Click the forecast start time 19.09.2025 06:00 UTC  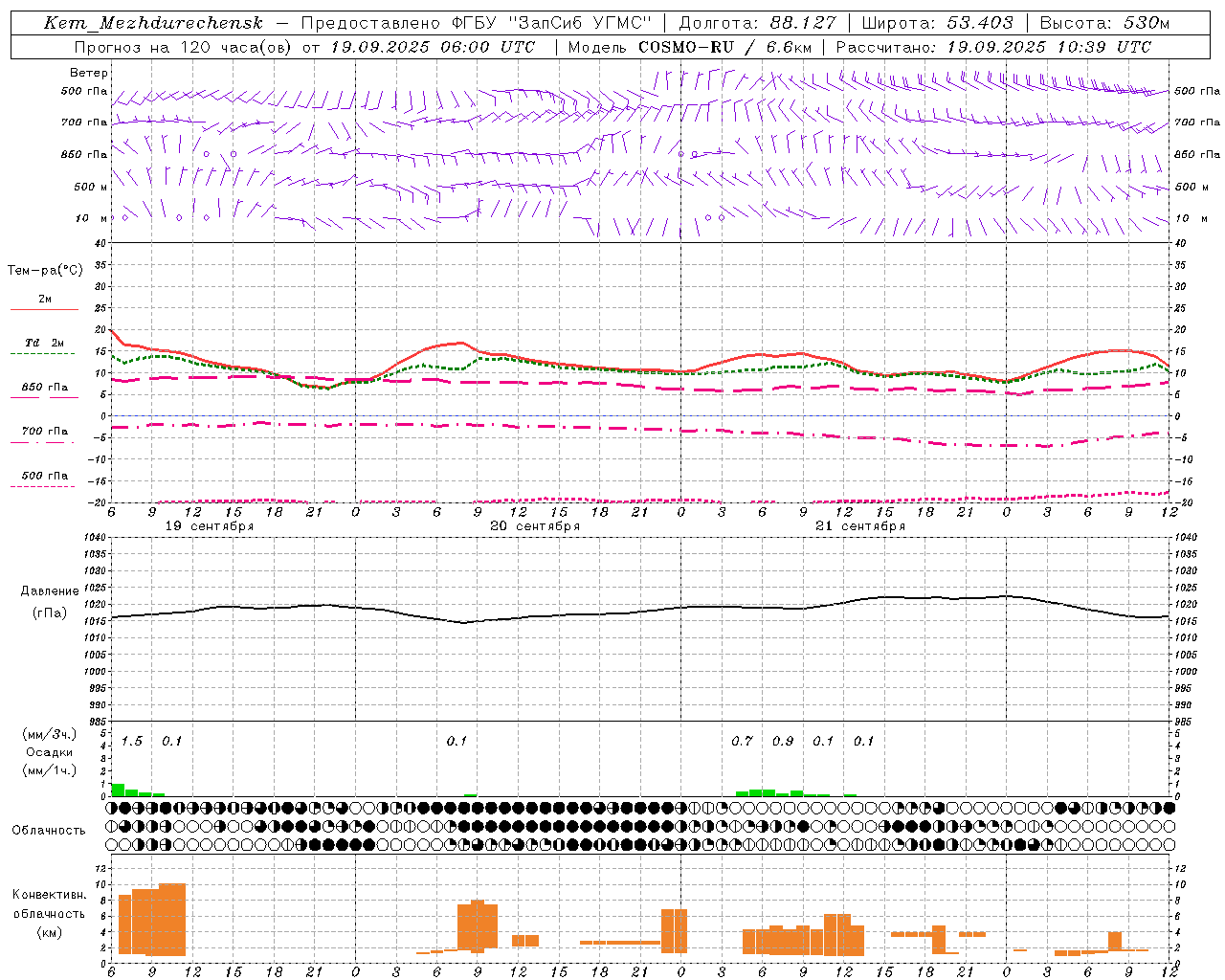coord(434,47)
